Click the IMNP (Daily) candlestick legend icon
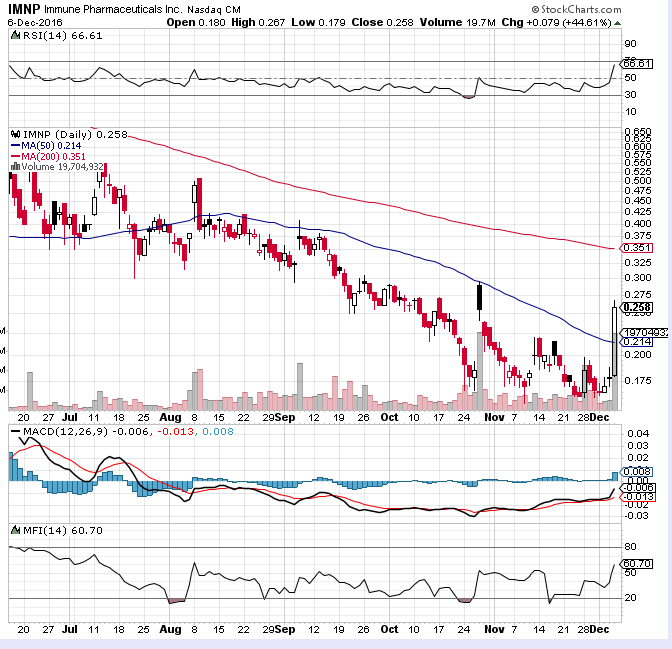The width and height of the screenshot is (672, 649). click(x=13, y=134)
